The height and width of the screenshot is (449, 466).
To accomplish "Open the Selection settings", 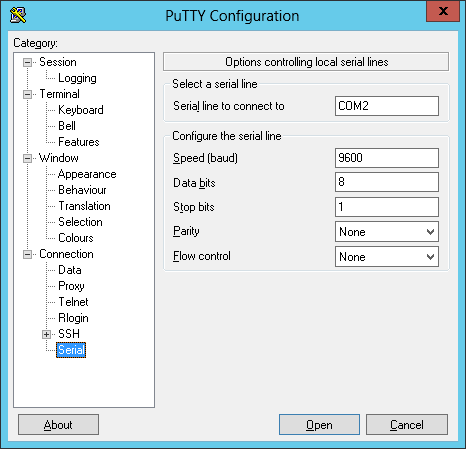I will point(80,222).
